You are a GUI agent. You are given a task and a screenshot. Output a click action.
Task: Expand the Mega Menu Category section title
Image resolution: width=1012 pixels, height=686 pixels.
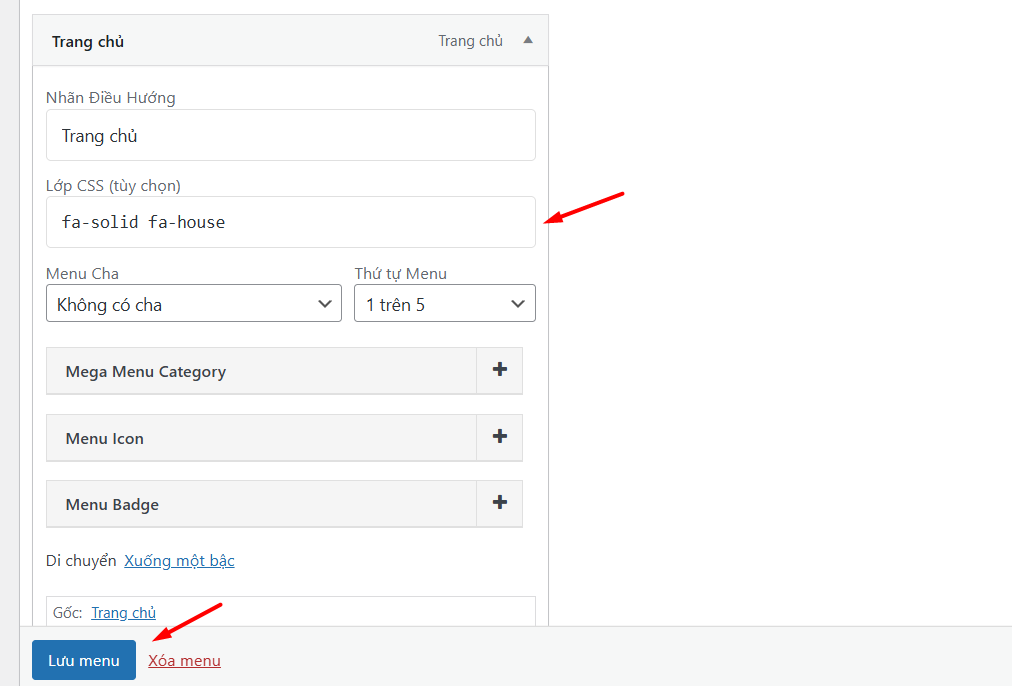[x=146, y=372]
